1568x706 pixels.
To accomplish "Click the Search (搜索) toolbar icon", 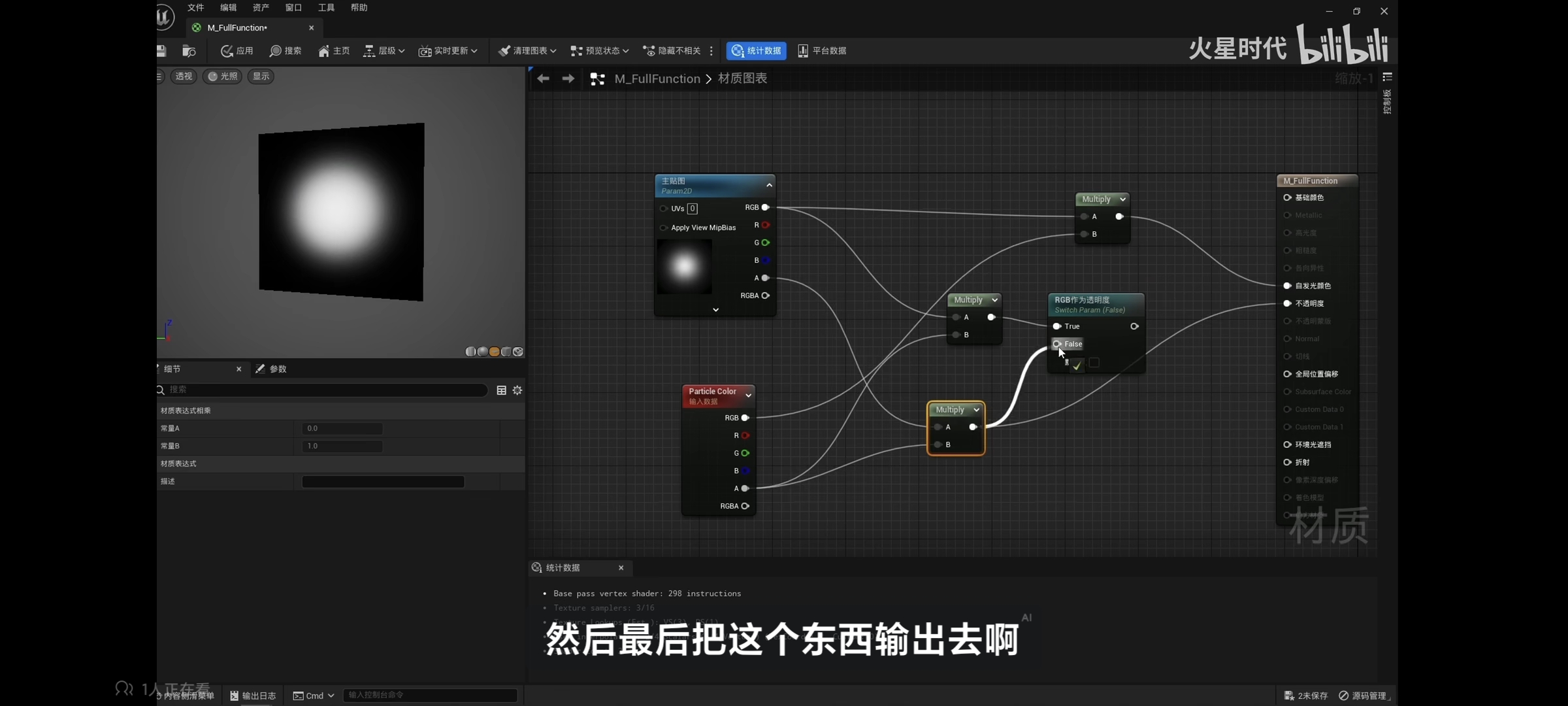I will (x=276, y=51).
